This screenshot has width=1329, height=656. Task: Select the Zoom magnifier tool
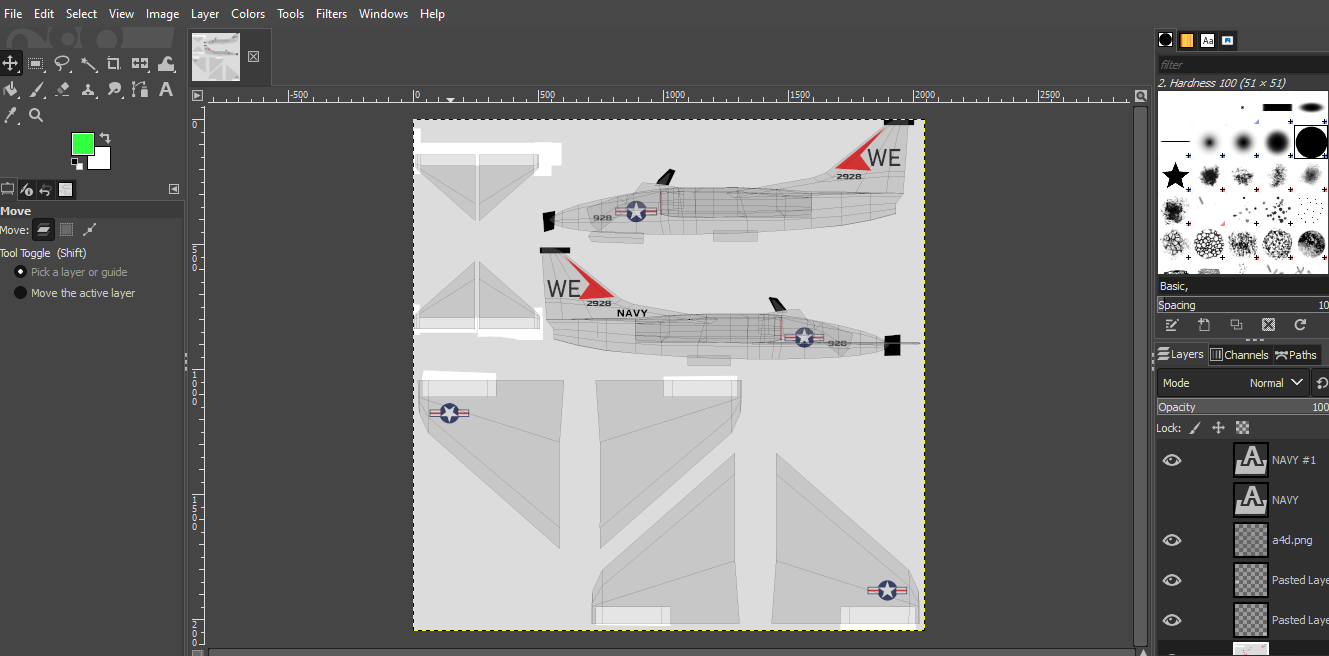click(36, 115)
